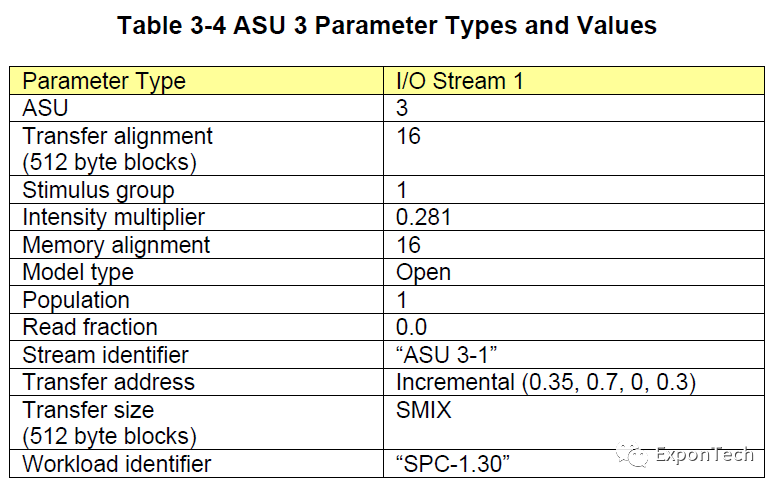Click the 'Read fraction' row label
780x490 pixels.
[x=90, y=327]
